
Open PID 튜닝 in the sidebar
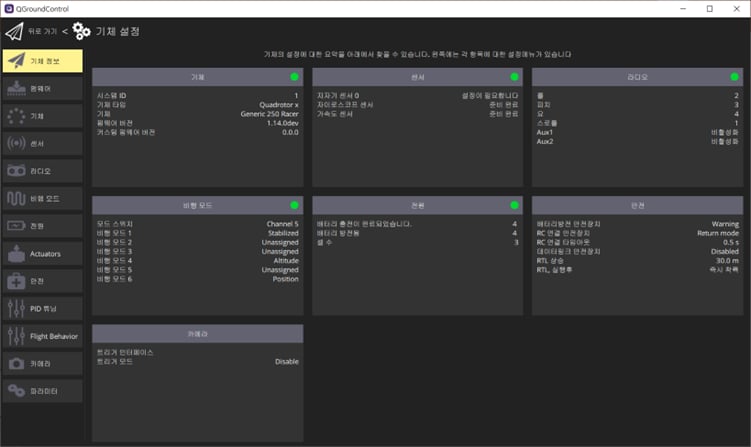click(x=41, y=309)
